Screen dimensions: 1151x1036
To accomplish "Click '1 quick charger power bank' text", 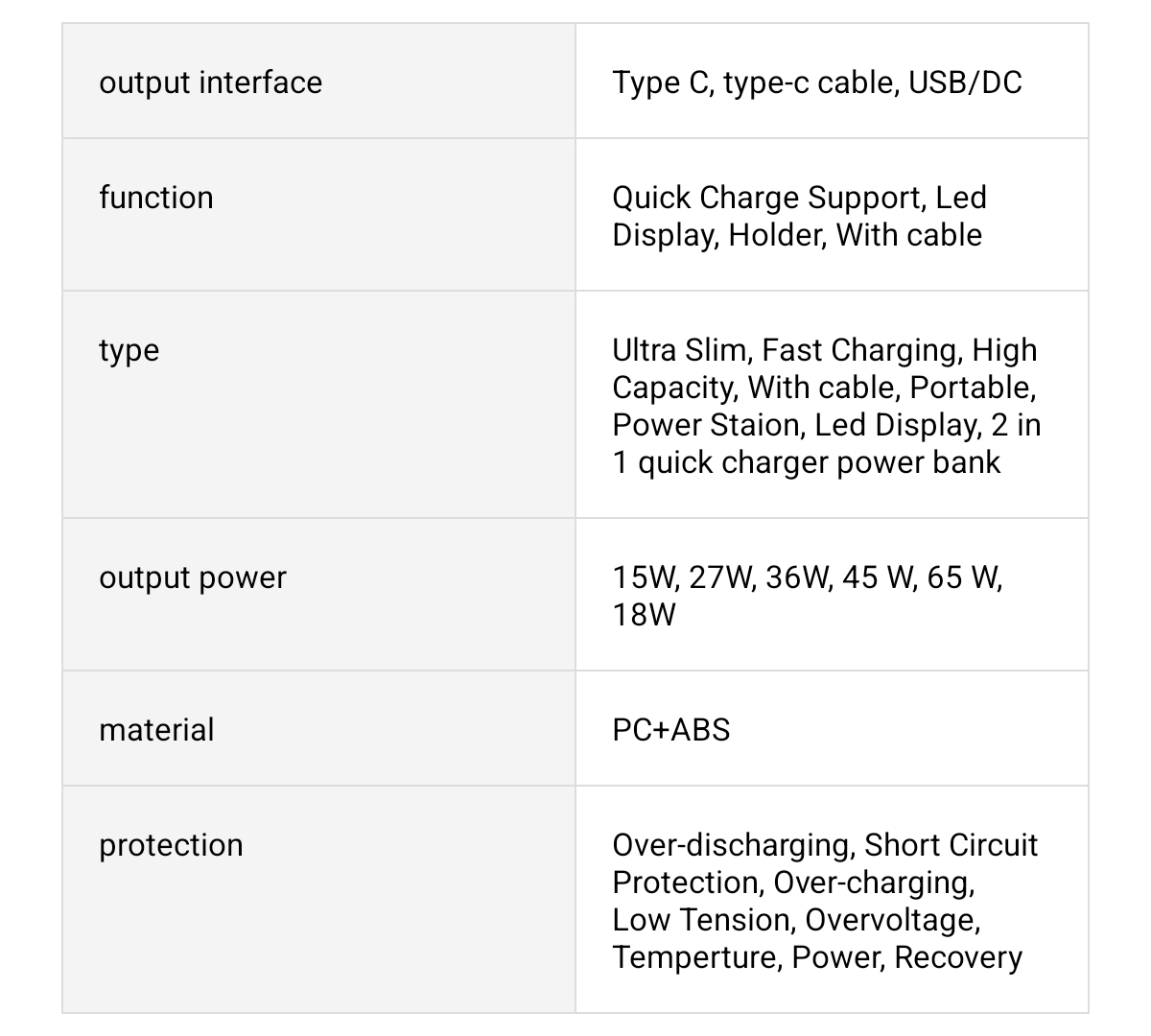I will [806, 462].
